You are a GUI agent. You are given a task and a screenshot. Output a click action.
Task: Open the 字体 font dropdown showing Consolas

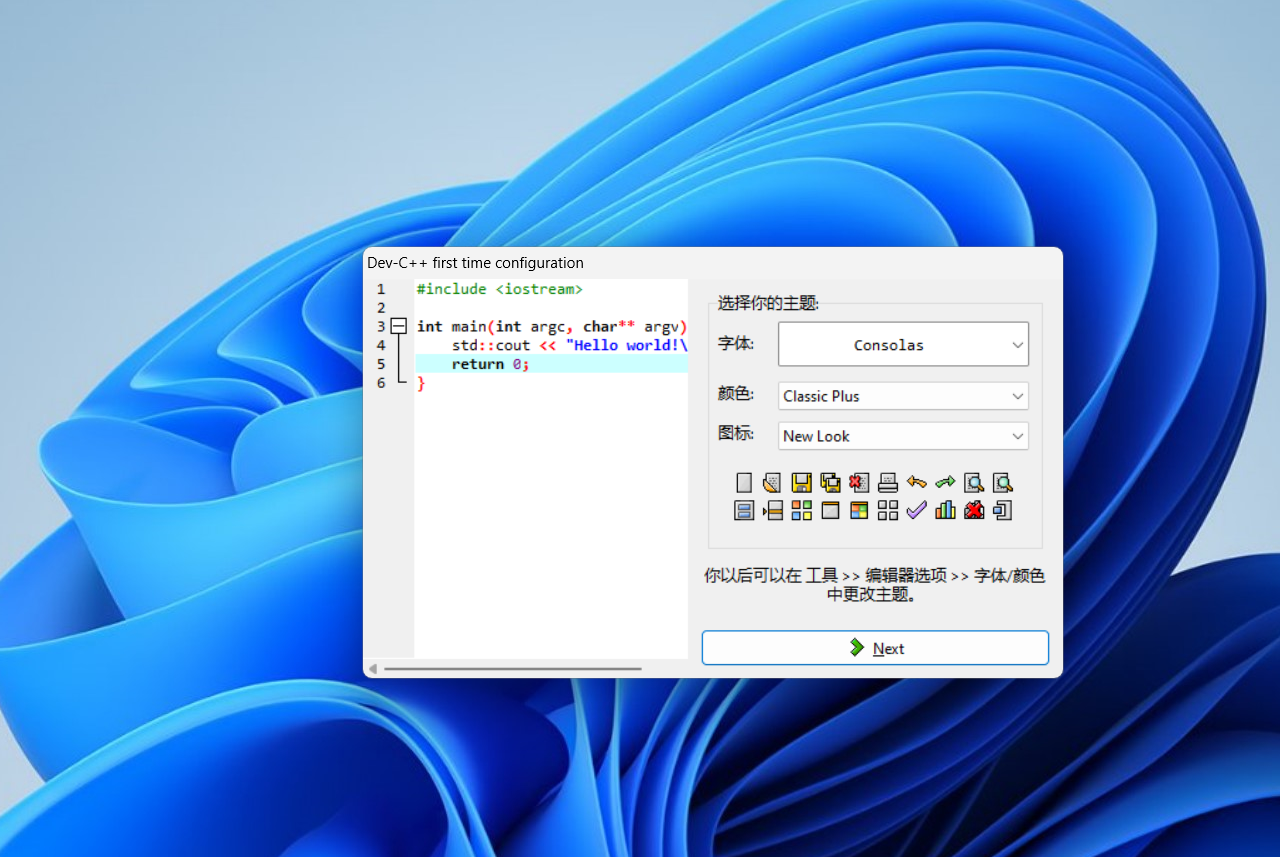[x=903, y=345]
